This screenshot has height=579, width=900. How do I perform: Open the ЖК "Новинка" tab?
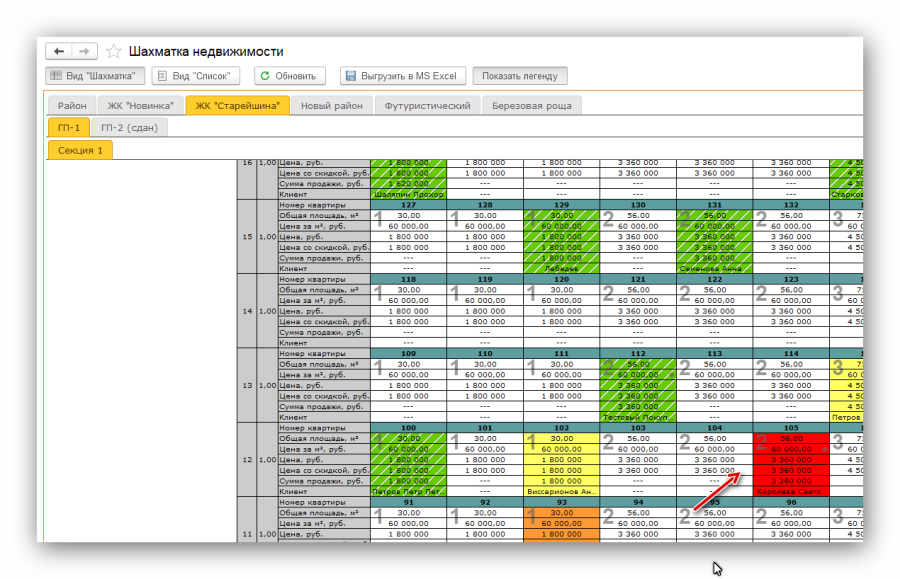pyautogui.click(x=141, y=105)
